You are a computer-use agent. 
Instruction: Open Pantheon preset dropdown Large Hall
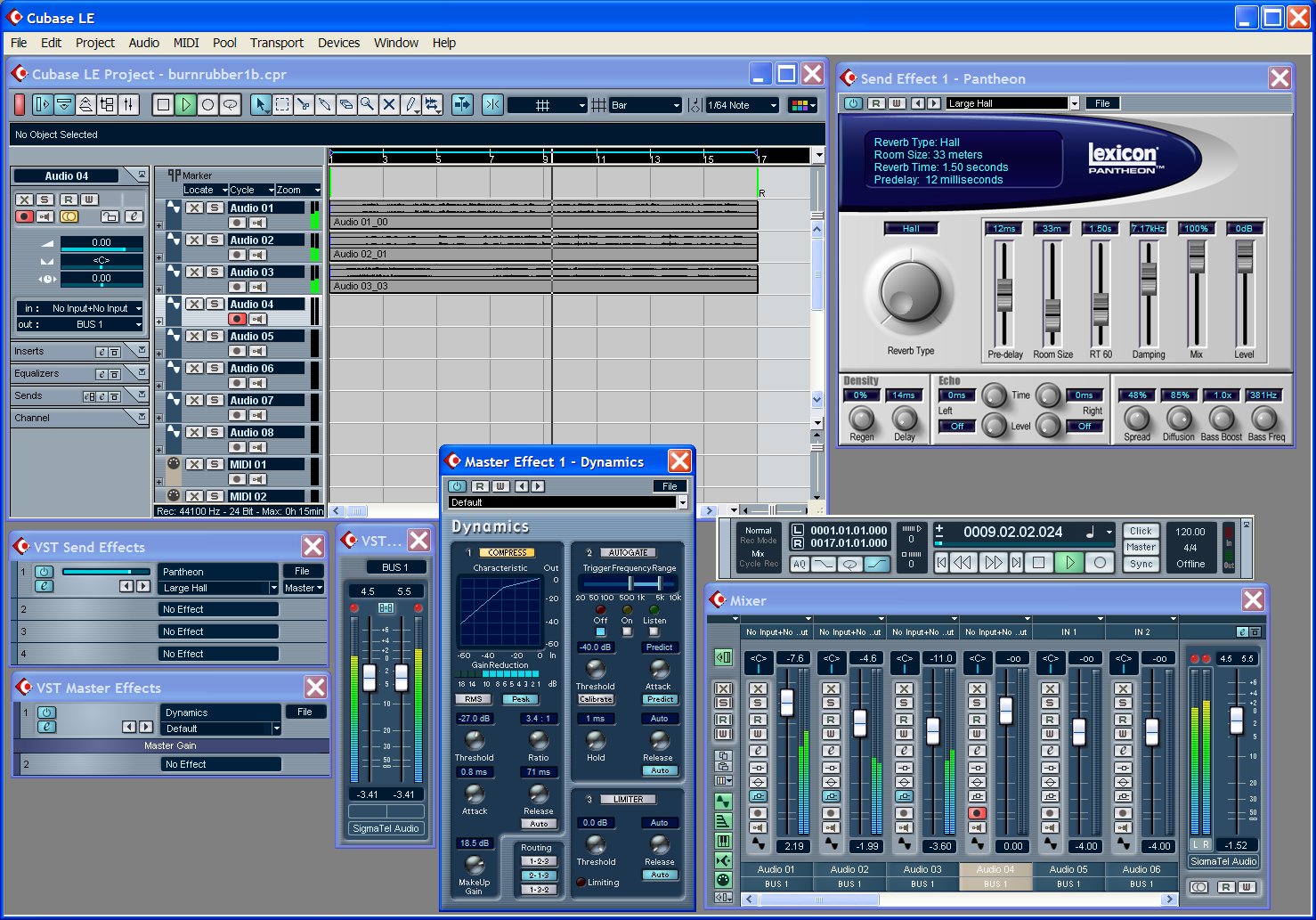click(x=1075, y=103)
